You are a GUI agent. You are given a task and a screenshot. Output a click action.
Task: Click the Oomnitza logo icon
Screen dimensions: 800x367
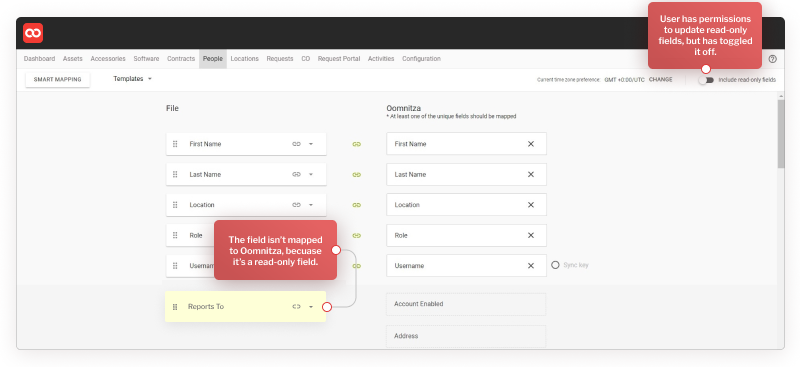pos(33,33)
